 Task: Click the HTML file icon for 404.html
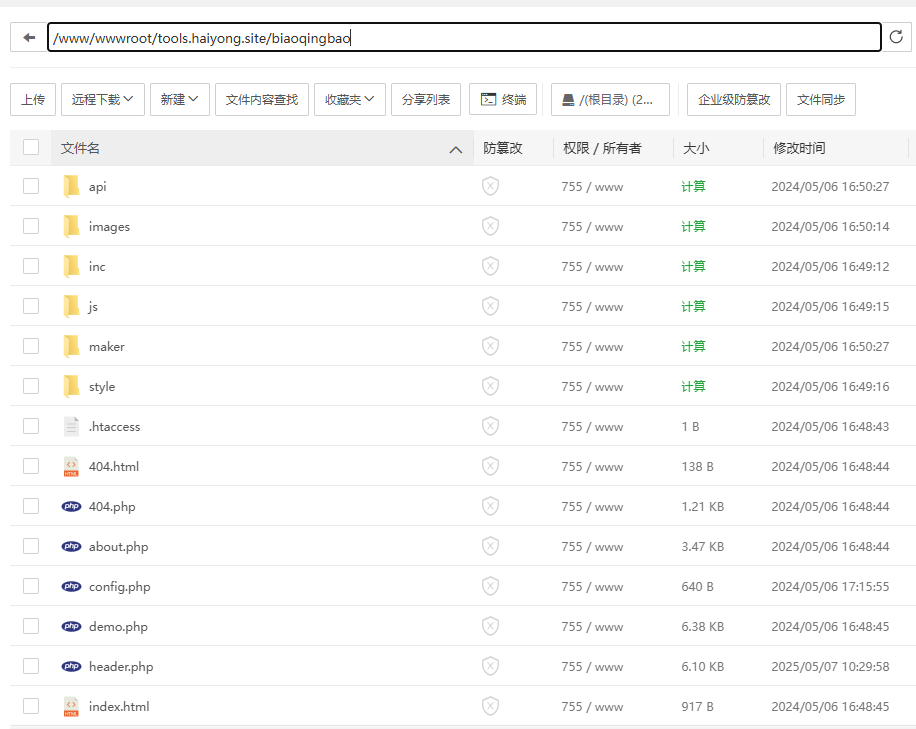pyautogui.click(x=71, y=466)
